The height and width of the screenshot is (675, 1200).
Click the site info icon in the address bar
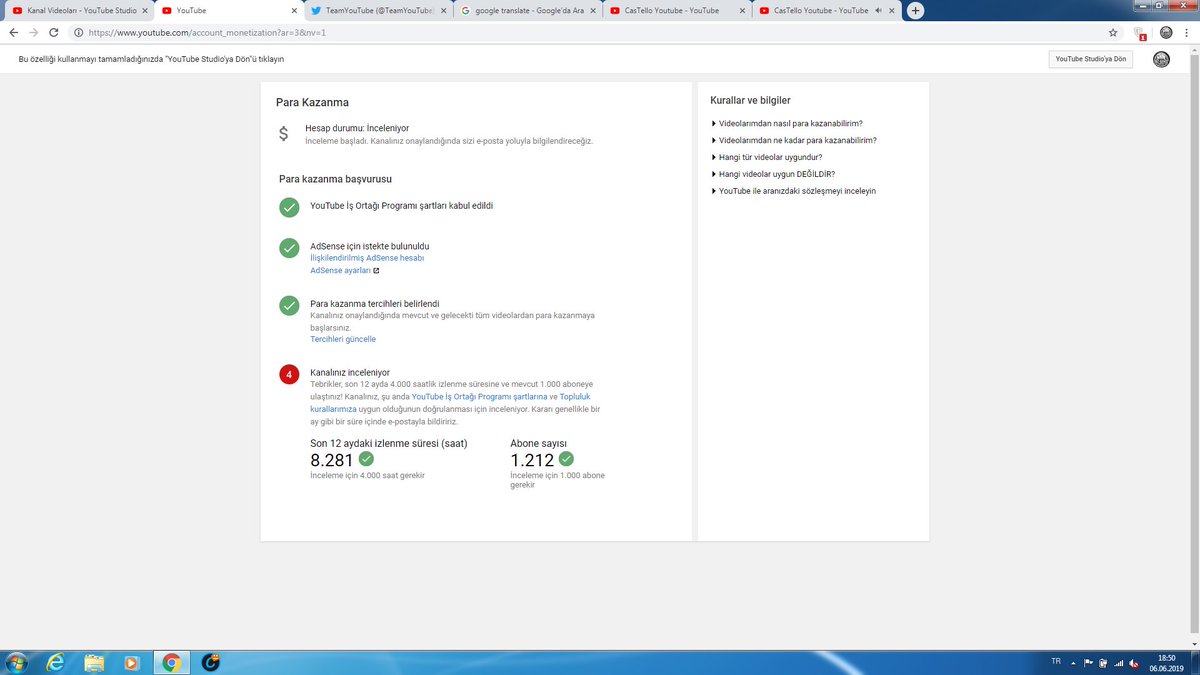pyautogui.click(x=78, y=32)
